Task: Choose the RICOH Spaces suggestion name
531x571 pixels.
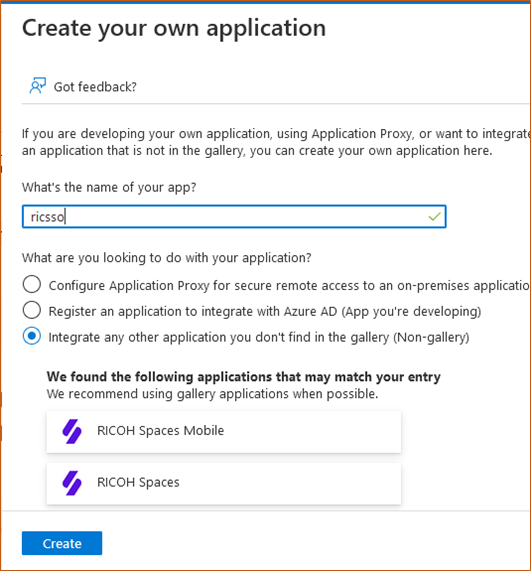Action: [138, 482]
